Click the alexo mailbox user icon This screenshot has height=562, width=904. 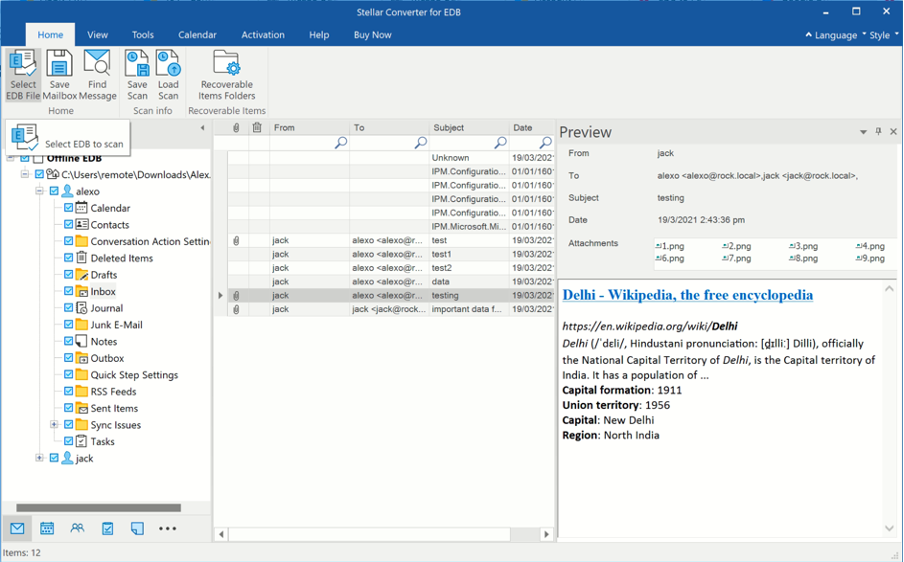click(67, 191)
